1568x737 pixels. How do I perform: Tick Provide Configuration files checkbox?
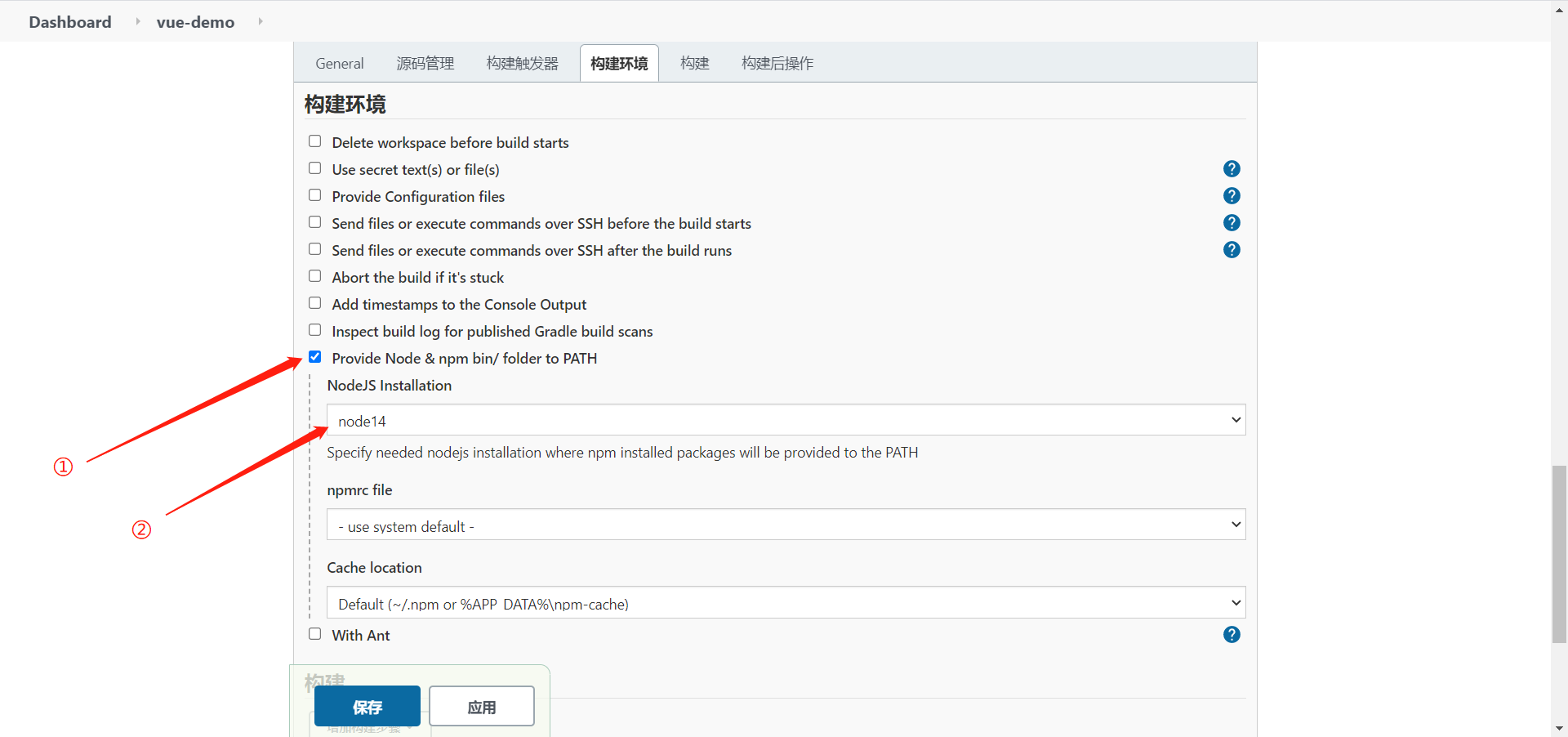coord(315,195)
